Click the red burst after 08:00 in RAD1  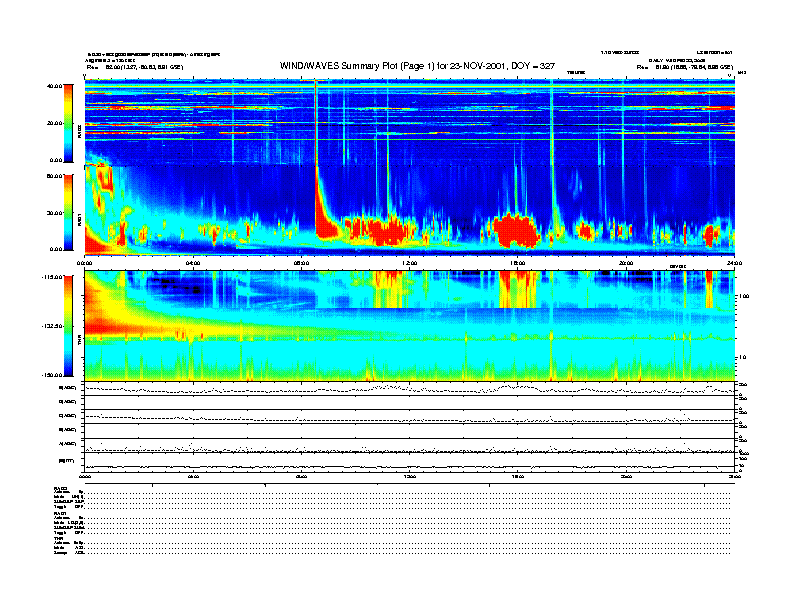point(324,217)
